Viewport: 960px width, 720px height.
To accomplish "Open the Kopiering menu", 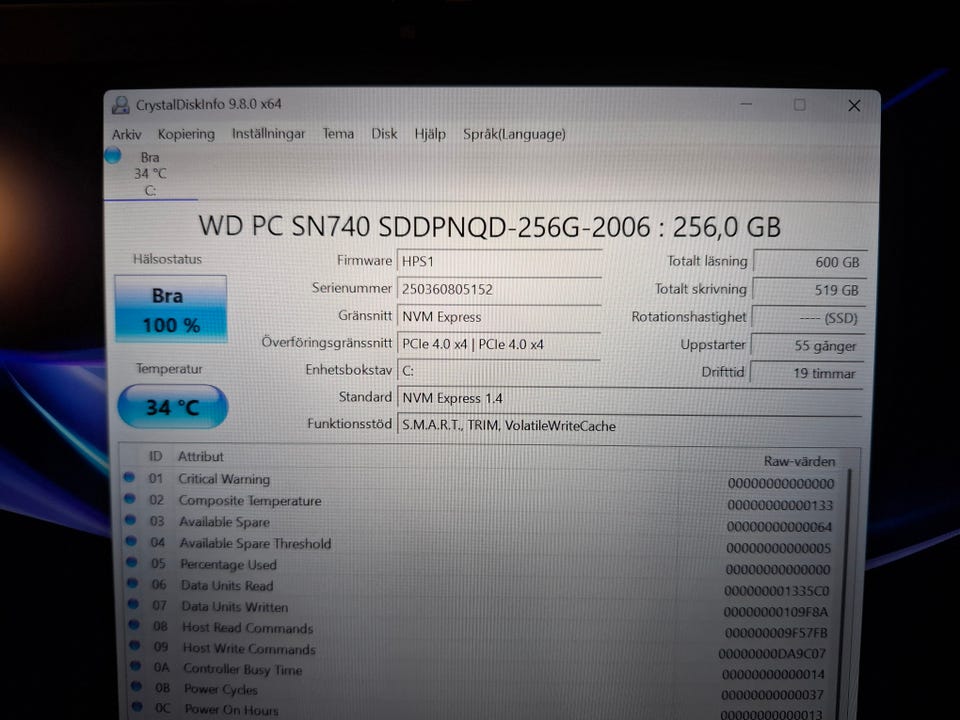I will click(186, 134).
